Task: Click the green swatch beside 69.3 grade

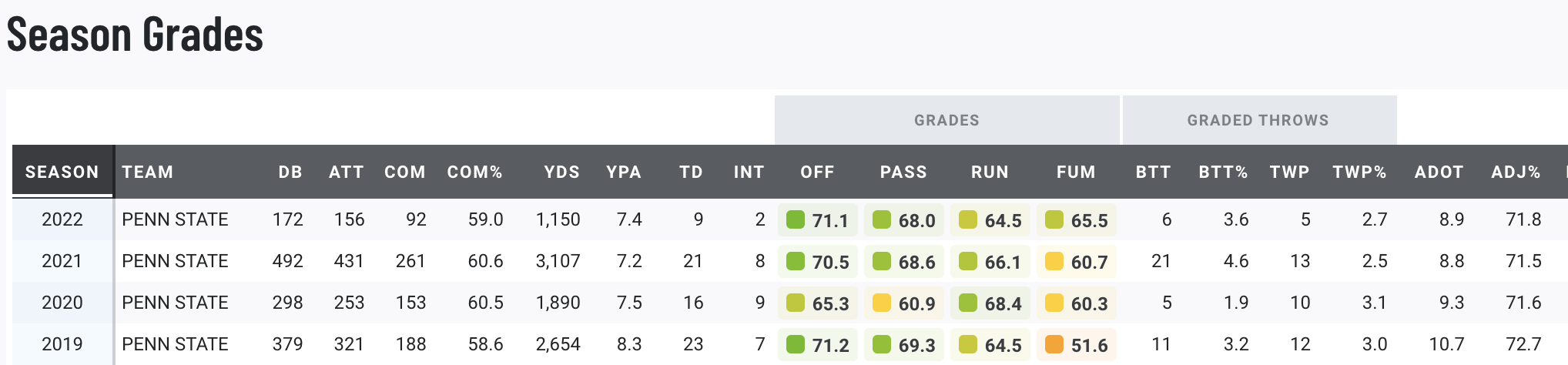Action: pyautogui.click(x=881, y=345)
